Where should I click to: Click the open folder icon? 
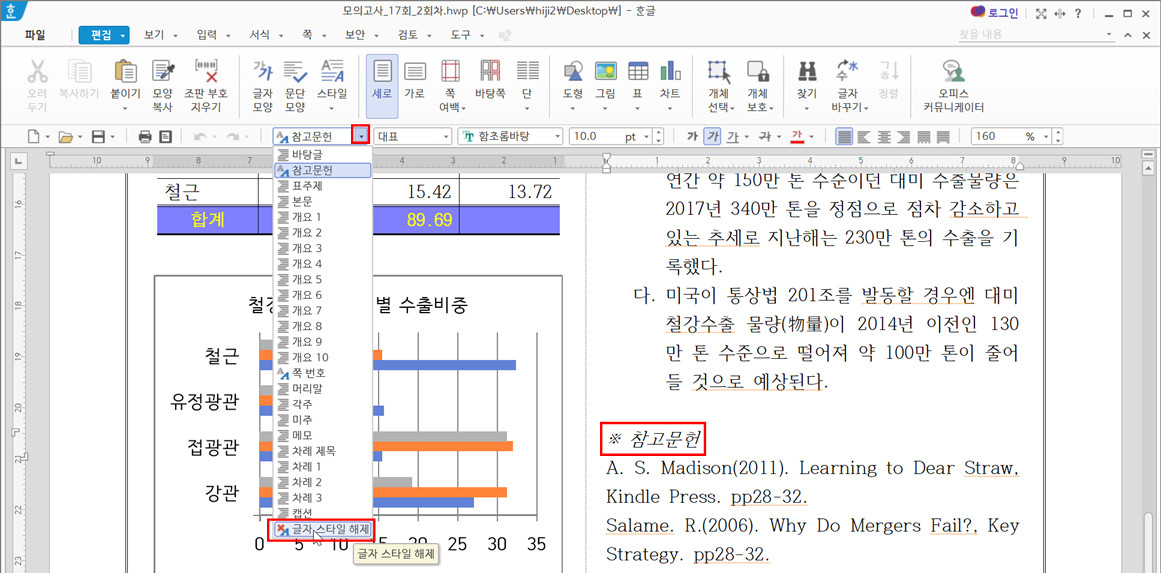pyautogui.click(x=65, y=136)
